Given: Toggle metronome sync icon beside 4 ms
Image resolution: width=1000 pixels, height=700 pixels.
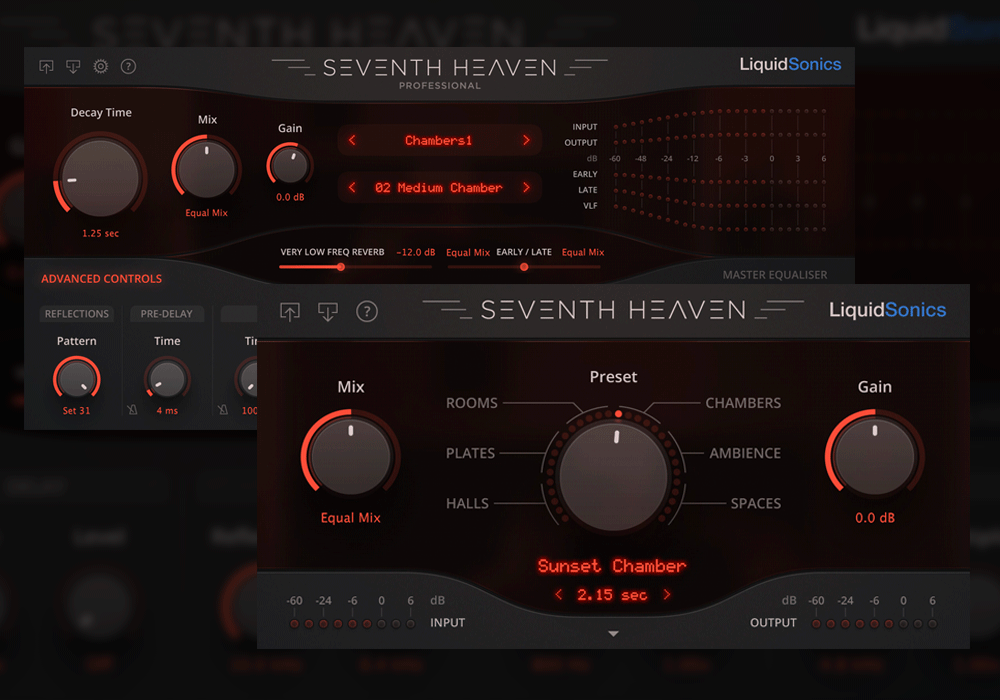Looking at the screenshot, I should [132, 410].
